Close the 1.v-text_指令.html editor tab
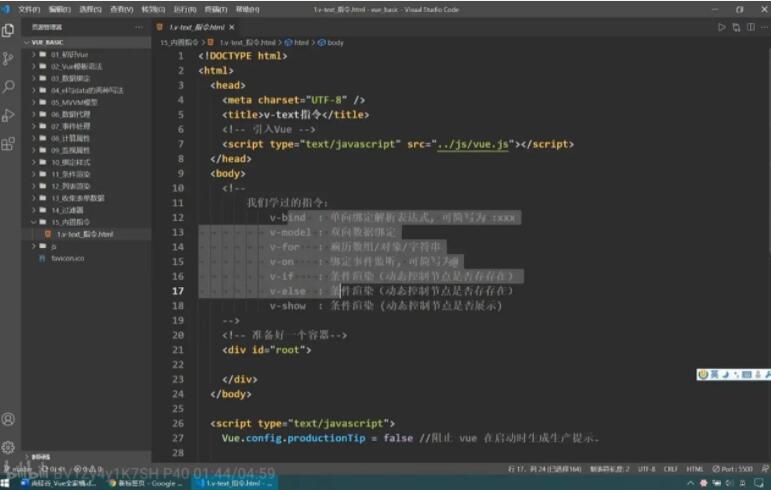771x490 pixels. pos(232,28)
